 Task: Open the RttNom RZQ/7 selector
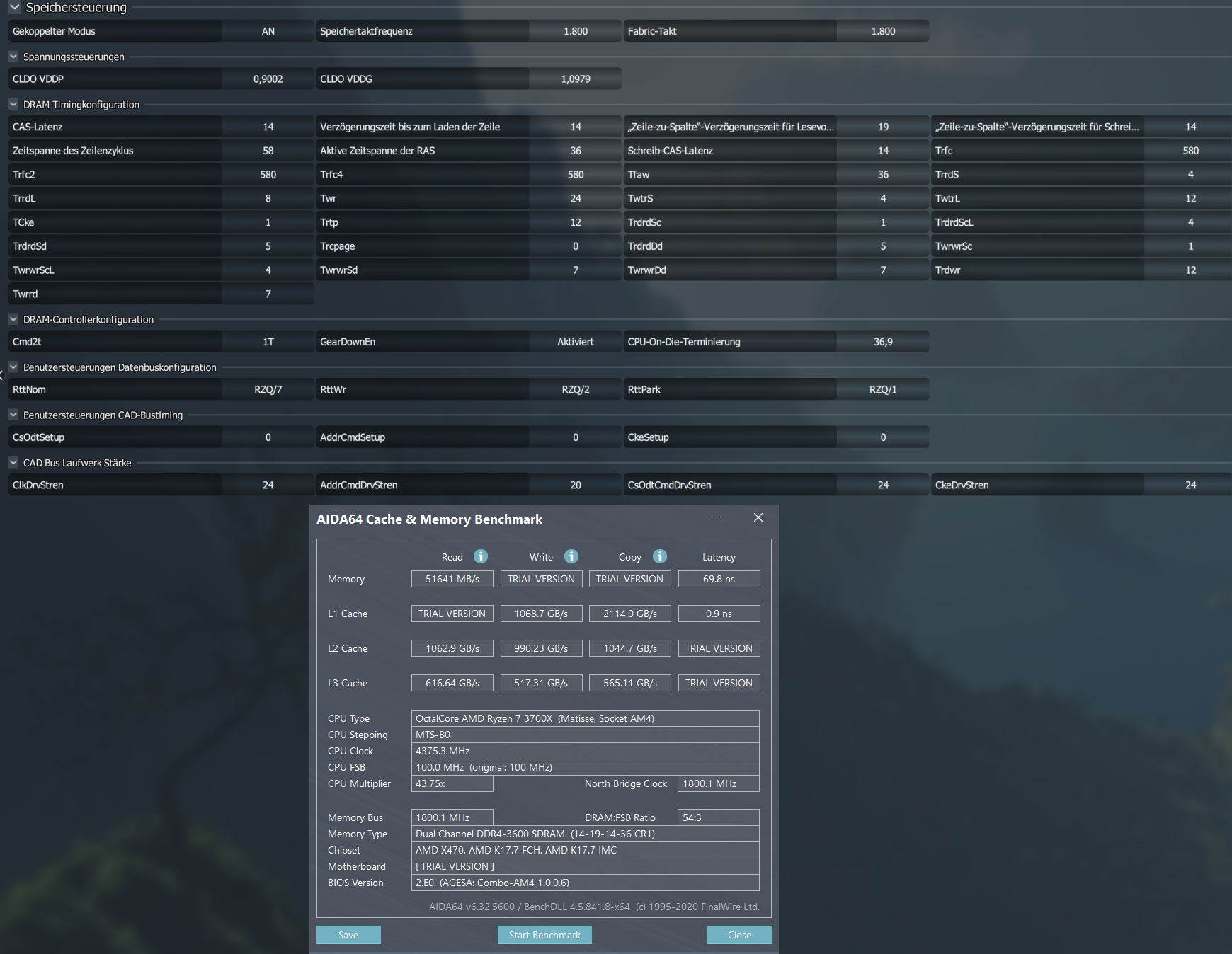point(268,389)
